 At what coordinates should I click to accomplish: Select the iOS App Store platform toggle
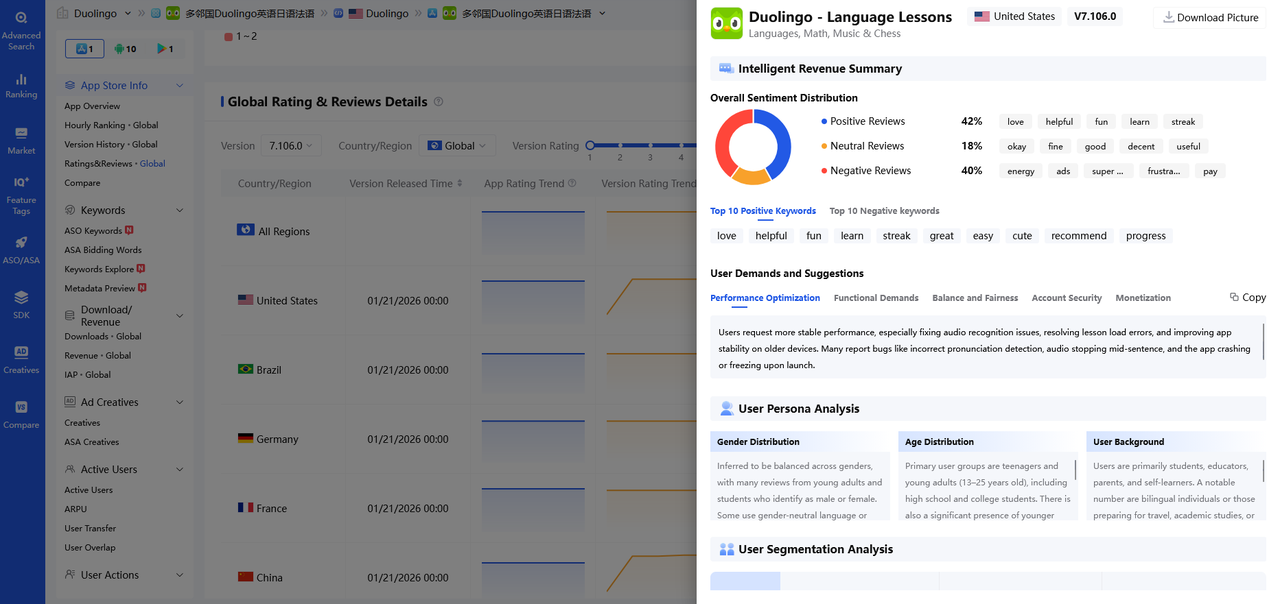tap(84, 49)
